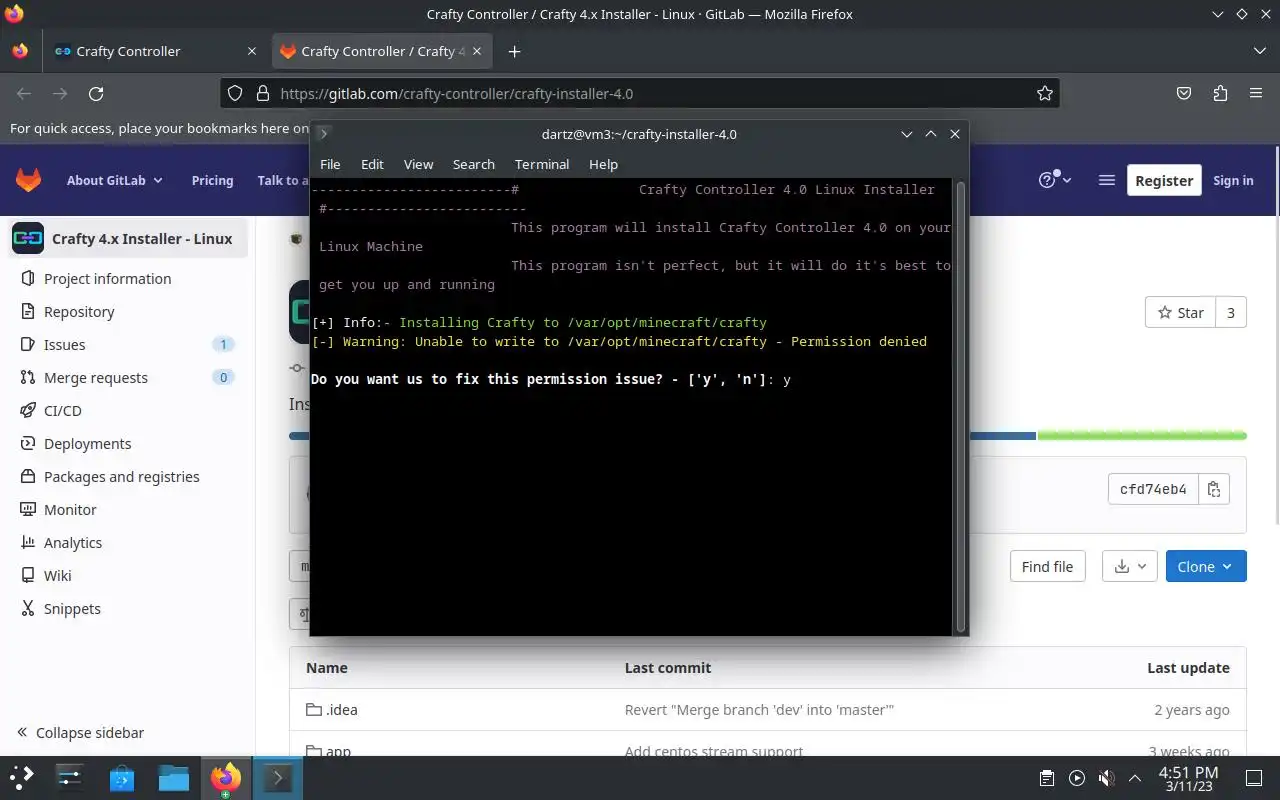Open a new Firefox tab
Viewport: 1280px width, 800px height.
point(514,51)
